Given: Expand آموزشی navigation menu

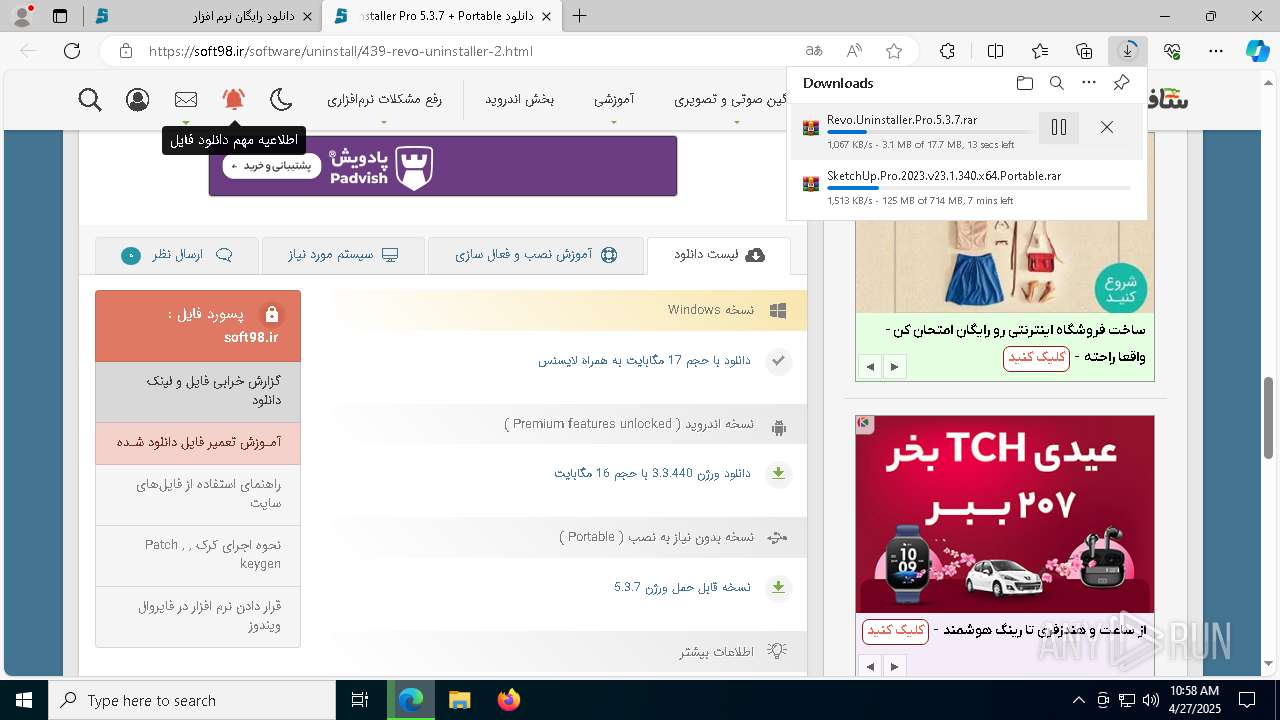Looking at the screenshot, I should point(614,99).
